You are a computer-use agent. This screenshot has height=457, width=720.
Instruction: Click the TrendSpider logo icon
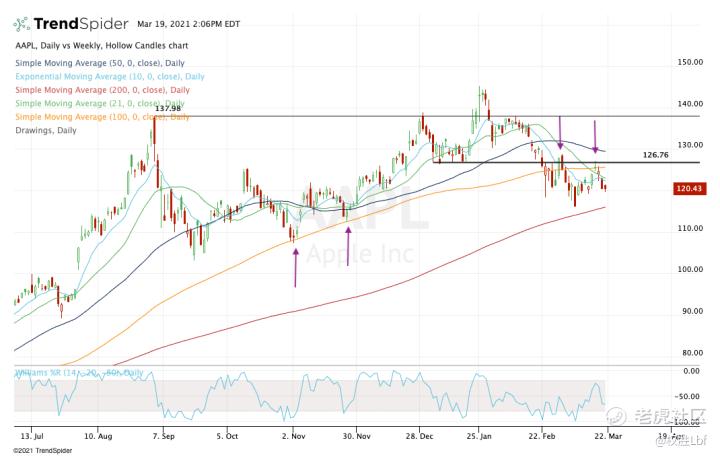(22, 24)
